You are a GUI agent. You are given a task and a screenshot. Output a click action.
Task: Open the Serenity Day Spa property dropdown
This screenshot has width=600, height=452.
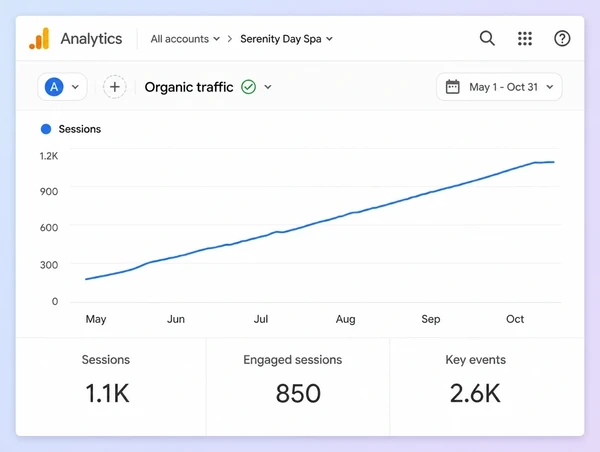pos(286,39)
